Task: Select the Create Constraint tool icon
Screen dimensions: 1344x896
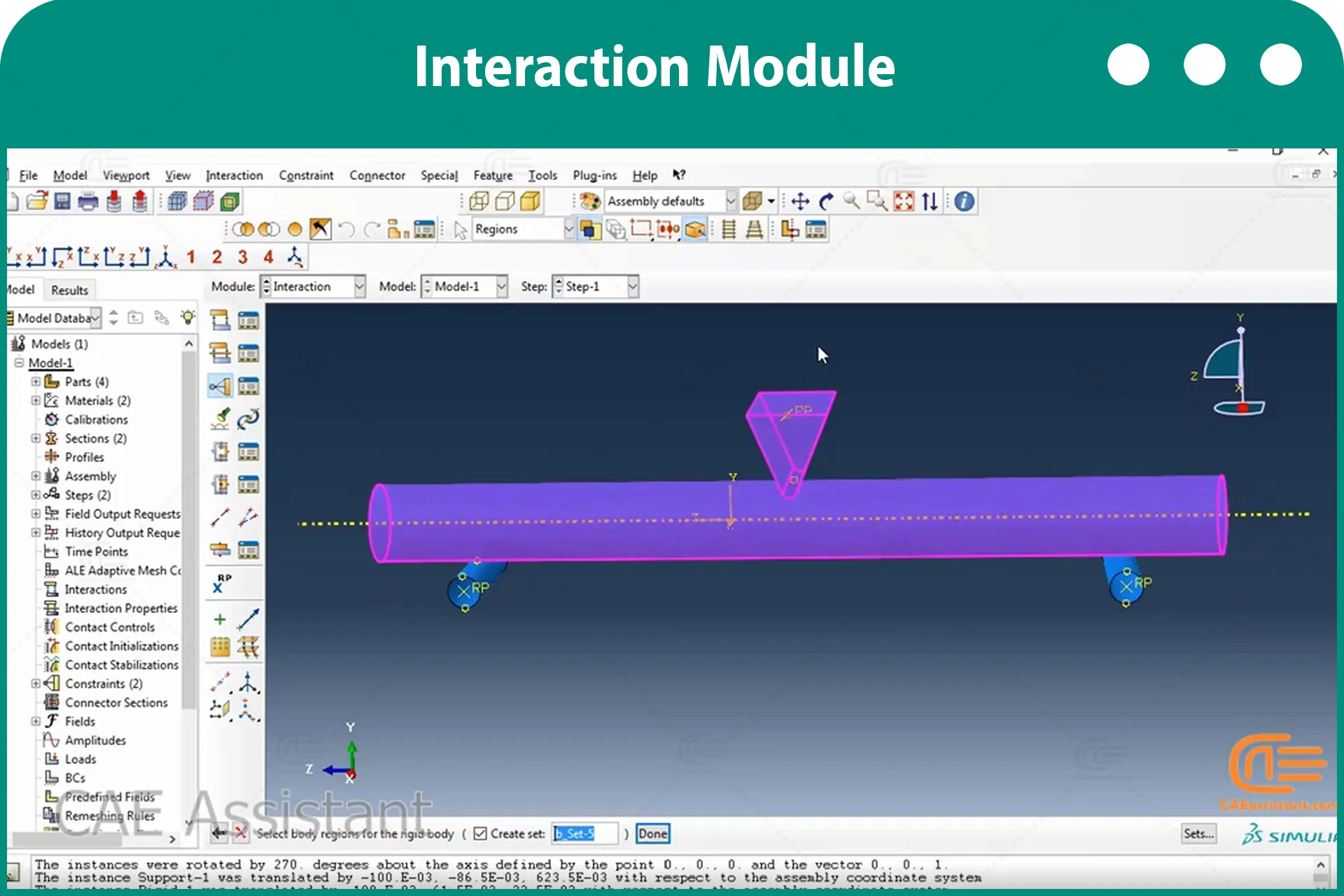Action: [220, 386]
